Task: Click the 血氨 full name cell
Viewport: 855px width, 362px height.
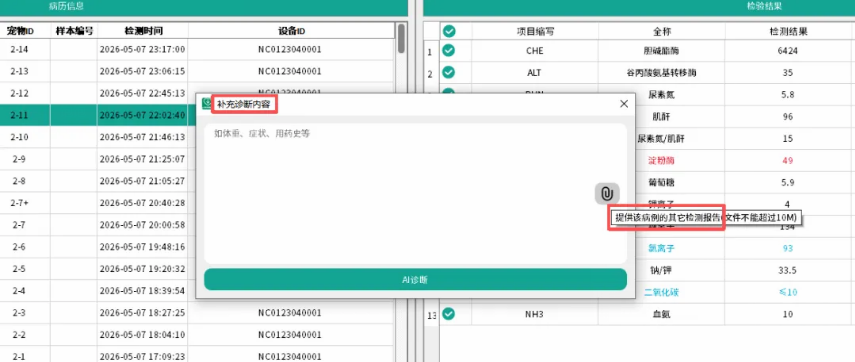Action: 661,314
